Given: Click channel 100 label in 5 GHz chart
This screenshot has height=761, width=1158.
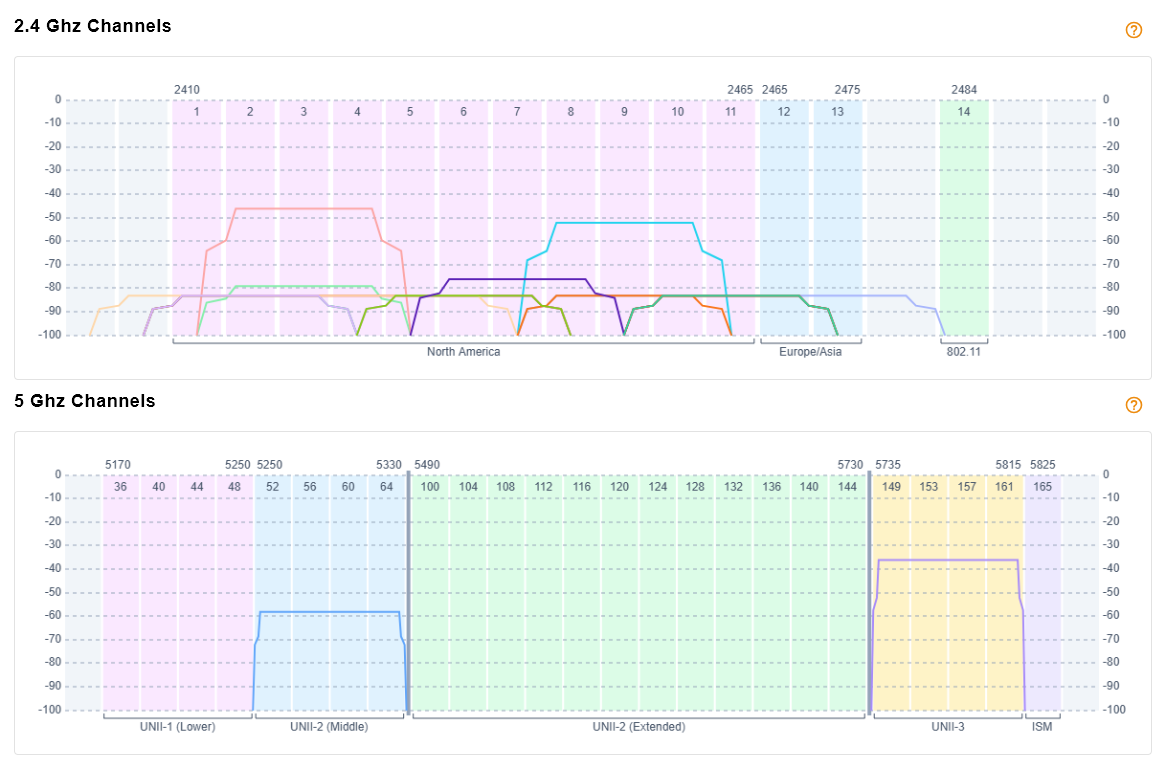Looking at the screenshot, I should tap(430, 487).
